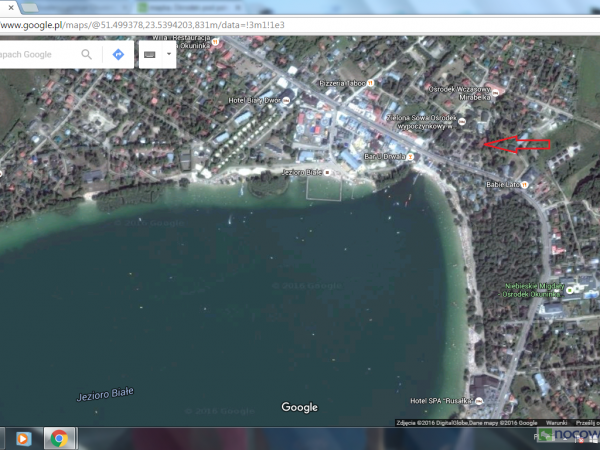Open directions with the blue arrow icon

pyautogui.click(x=118, y=54)
